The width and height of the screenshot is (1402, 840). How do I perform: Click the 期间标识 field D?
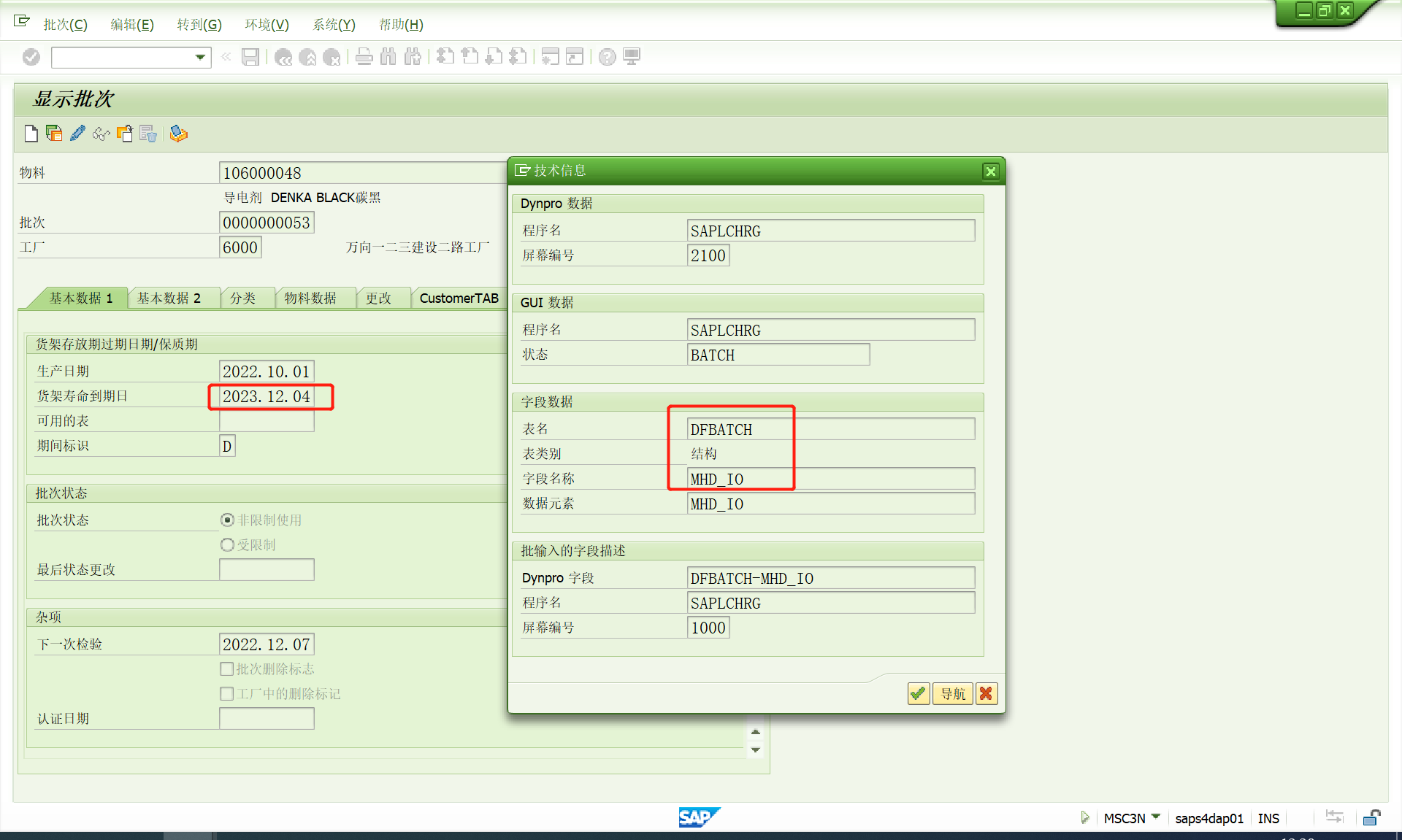(227, 446)
